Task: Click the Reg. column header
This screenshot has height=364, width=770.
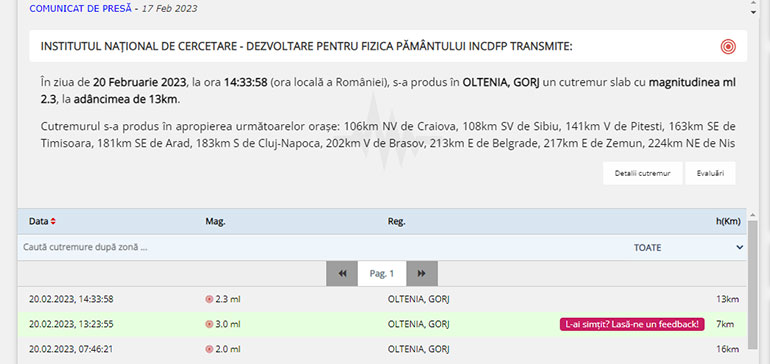Action: click(396, 222)
